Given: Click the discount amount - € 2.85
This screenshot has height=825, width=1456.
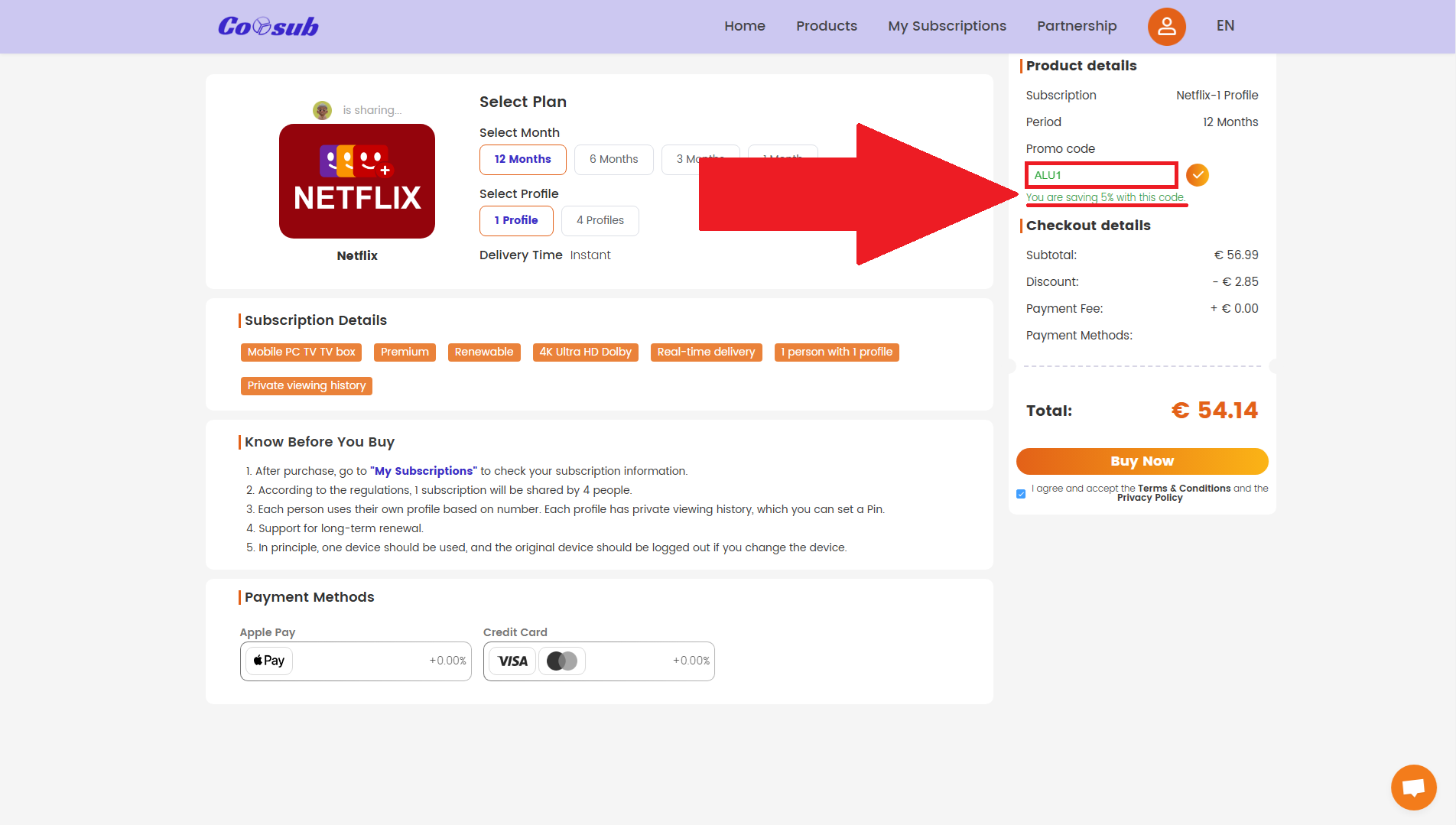Looking at the screenshot, I should [1235, 282].
